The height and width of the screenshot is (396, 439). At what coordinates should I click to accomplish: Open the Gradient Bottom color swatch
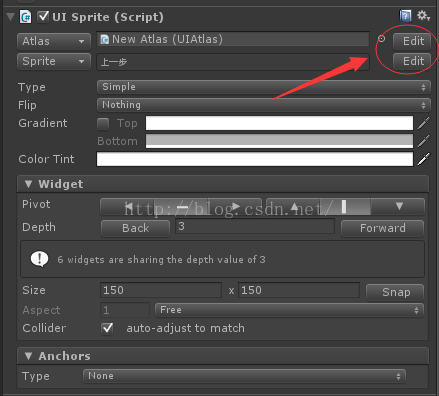tap(279, 141)
